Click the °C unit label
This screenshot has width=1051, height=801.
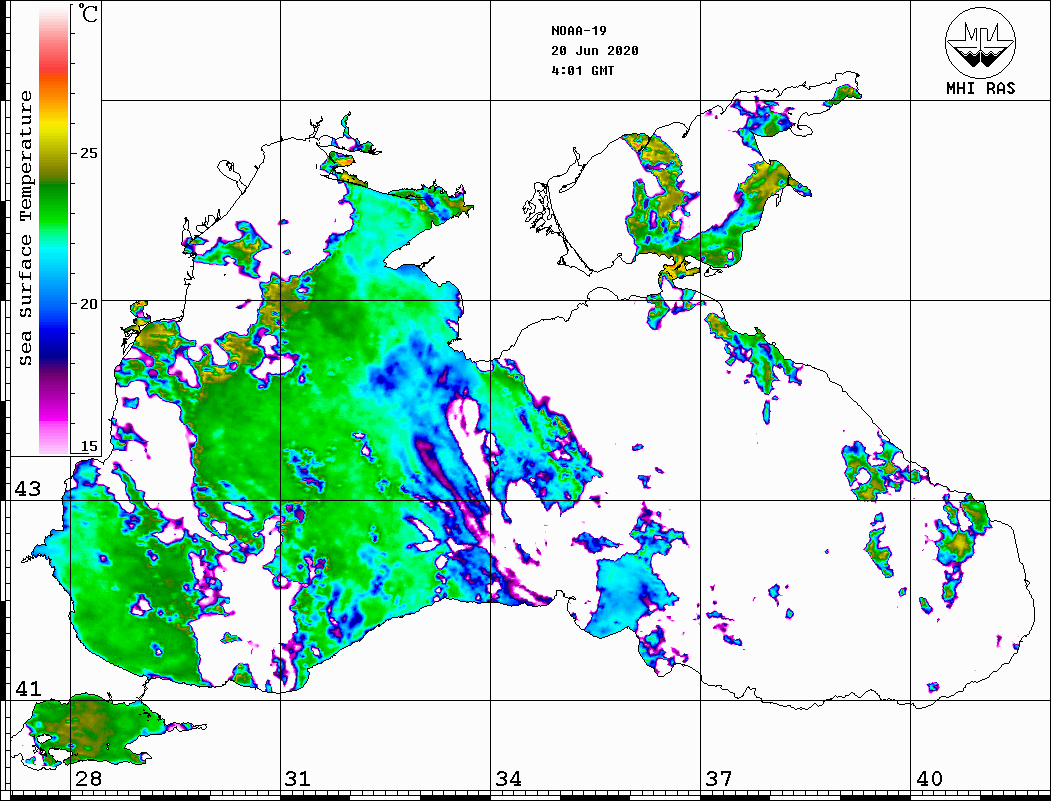(88, 13)
